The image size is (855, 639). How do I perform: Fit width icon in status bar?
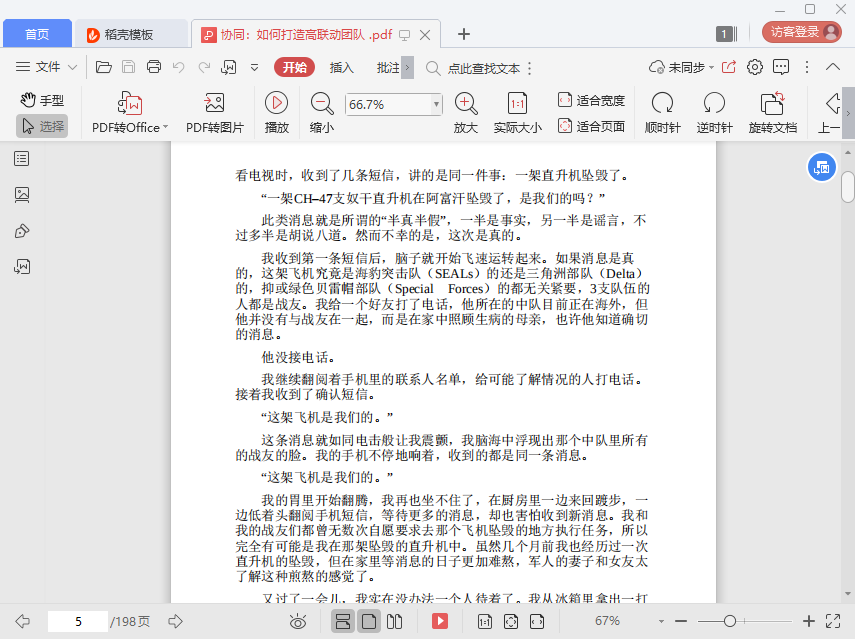(x=537, y=621)
